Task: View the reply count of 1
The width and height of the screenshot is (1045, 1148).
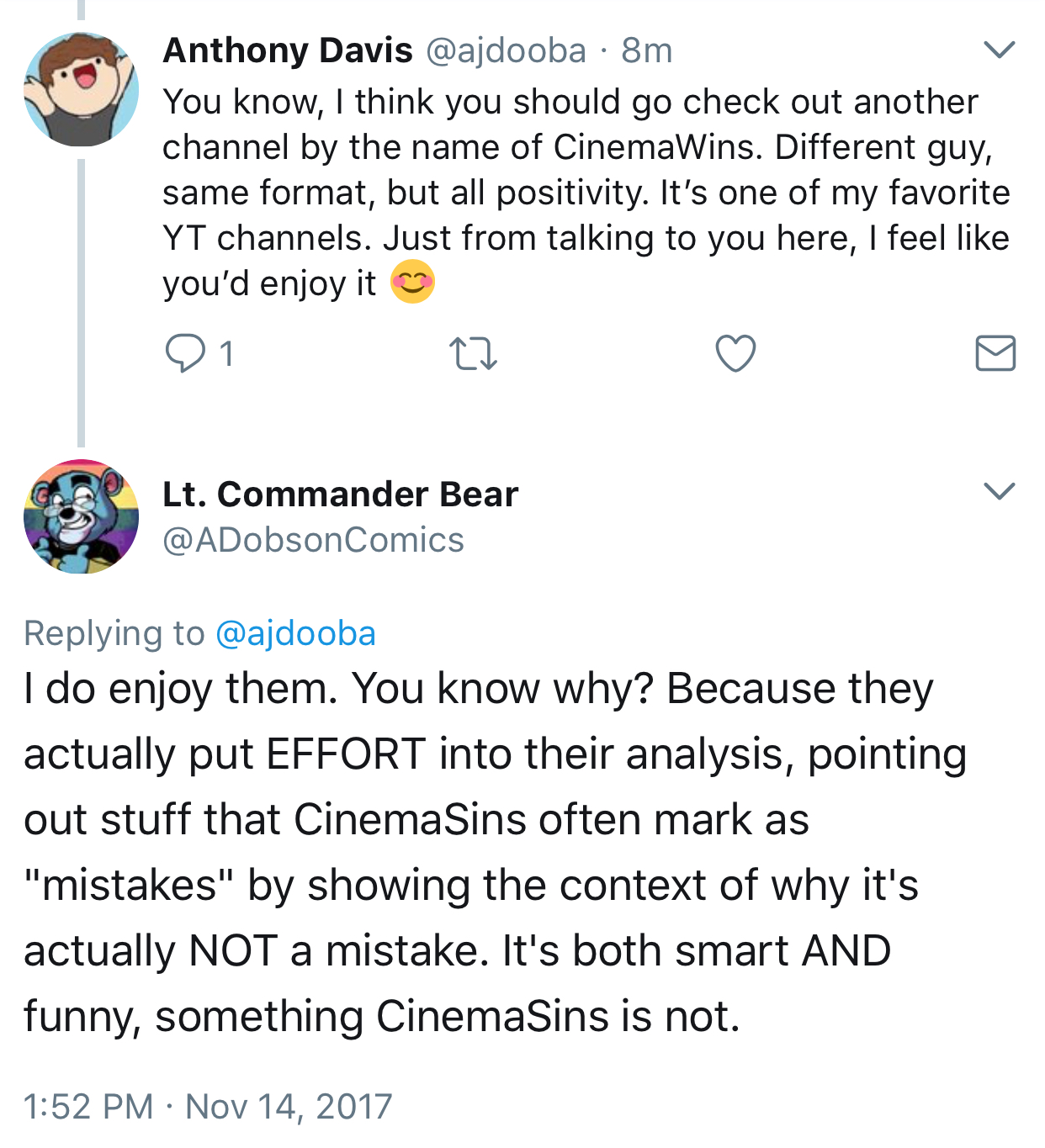Action: click(x=225, y=354)
